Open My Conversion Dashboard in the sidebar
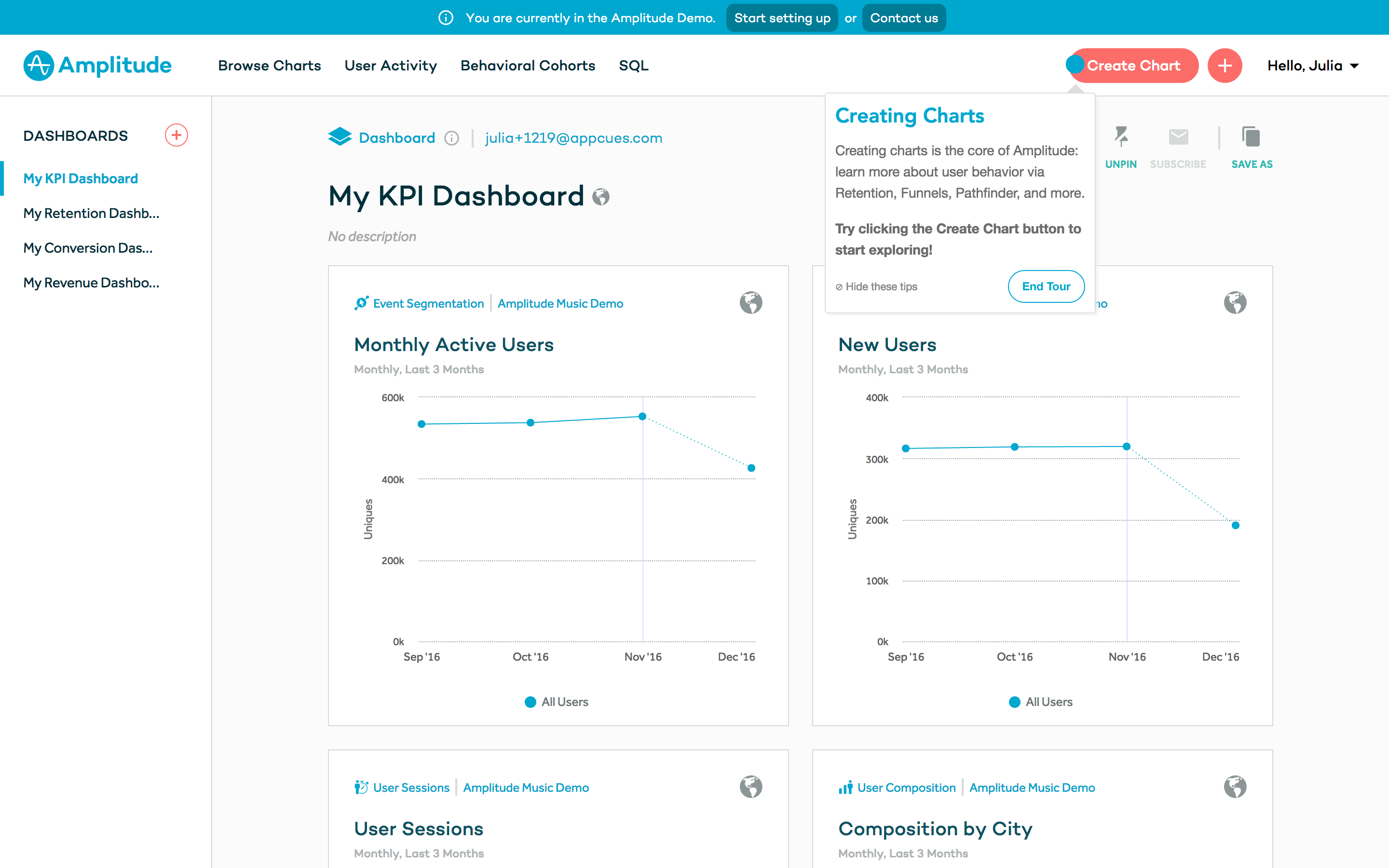This screenshot has height=868, width=1389. (88, 248)
